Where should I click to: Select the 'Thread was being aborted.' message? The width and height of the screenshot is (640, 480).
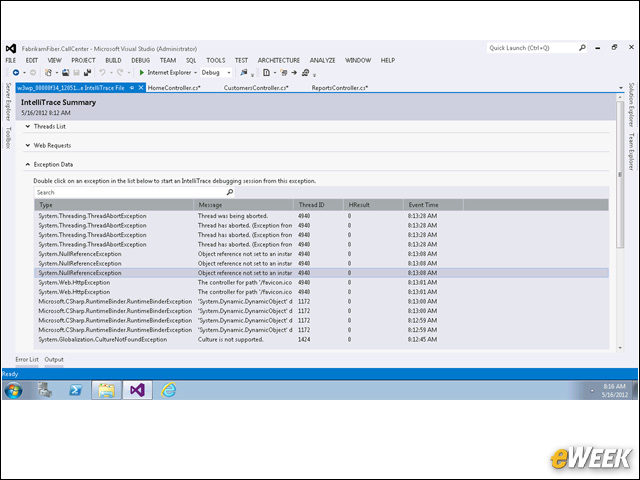(233, 216)
